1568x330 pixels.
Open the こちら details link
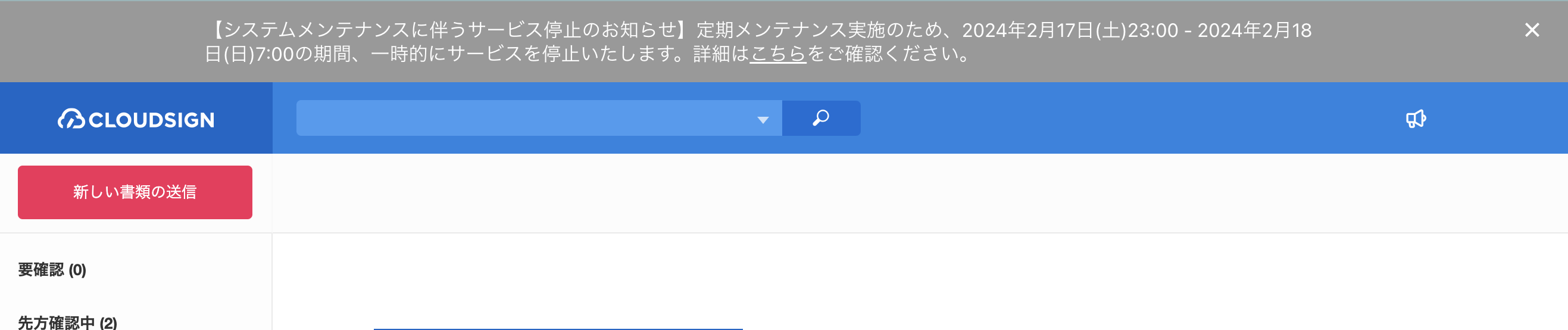[777, 54]
